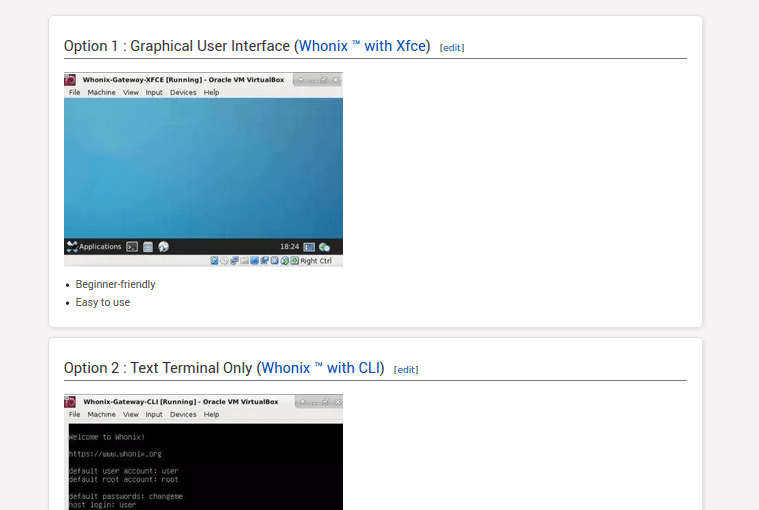
Task: Open the Devices menu in the Whonix-Gateway-XFCE window
Action: pos(183,92)
